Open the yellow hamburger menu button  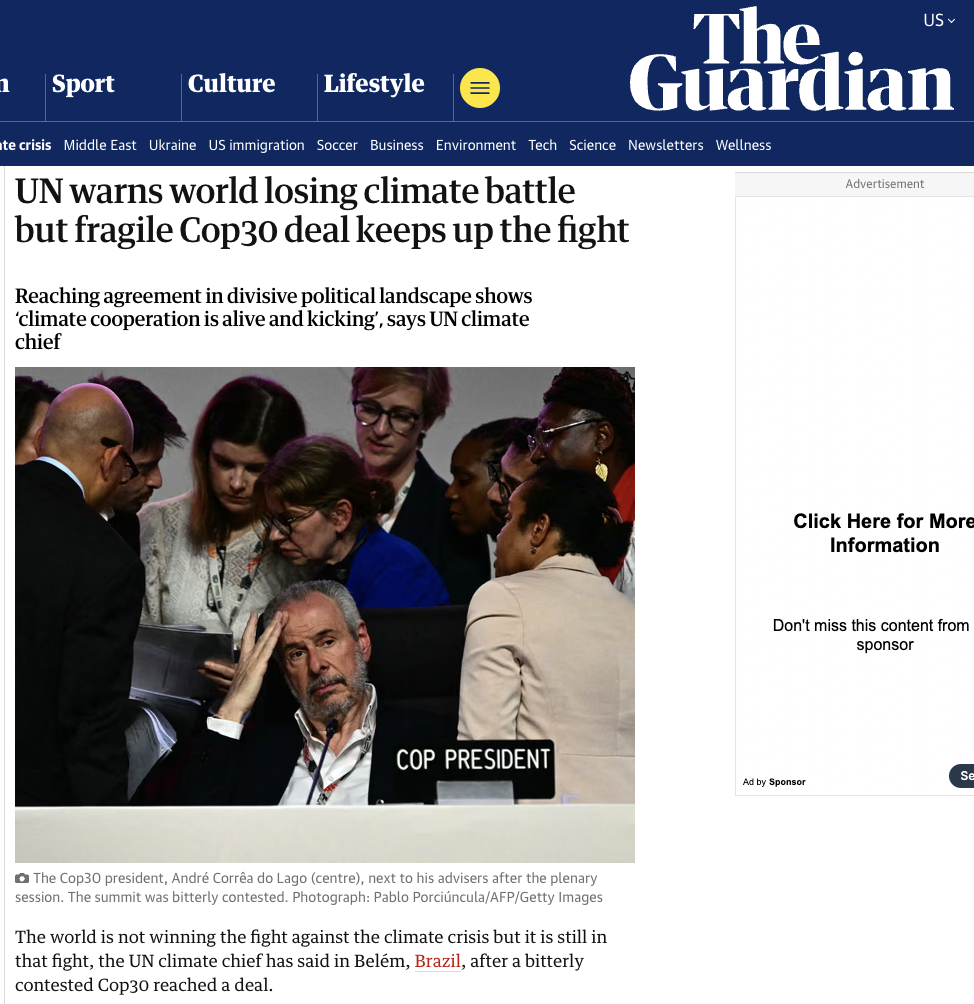480,88
